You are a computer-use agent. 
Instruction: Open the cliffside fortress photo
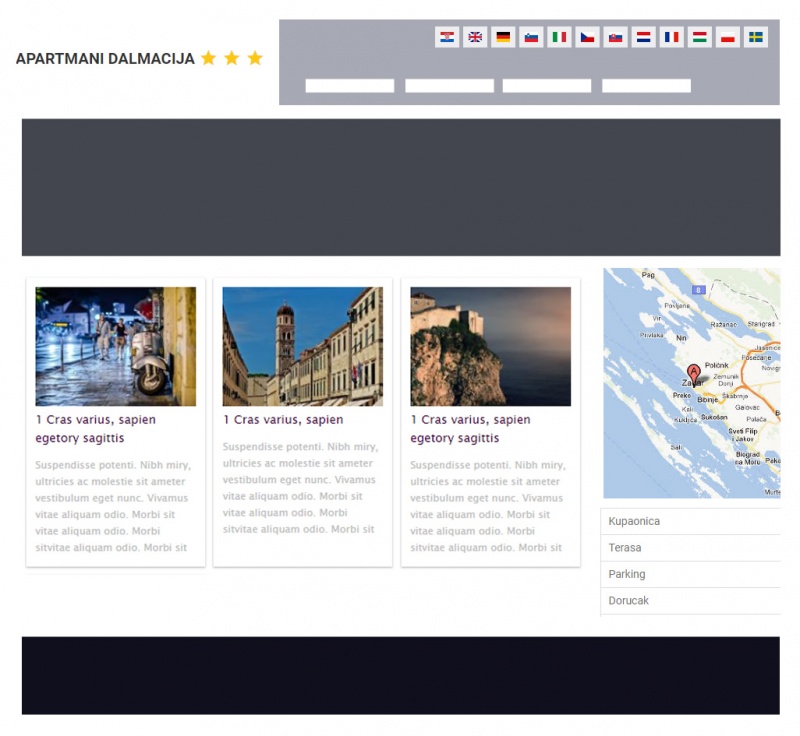[490, 346]
